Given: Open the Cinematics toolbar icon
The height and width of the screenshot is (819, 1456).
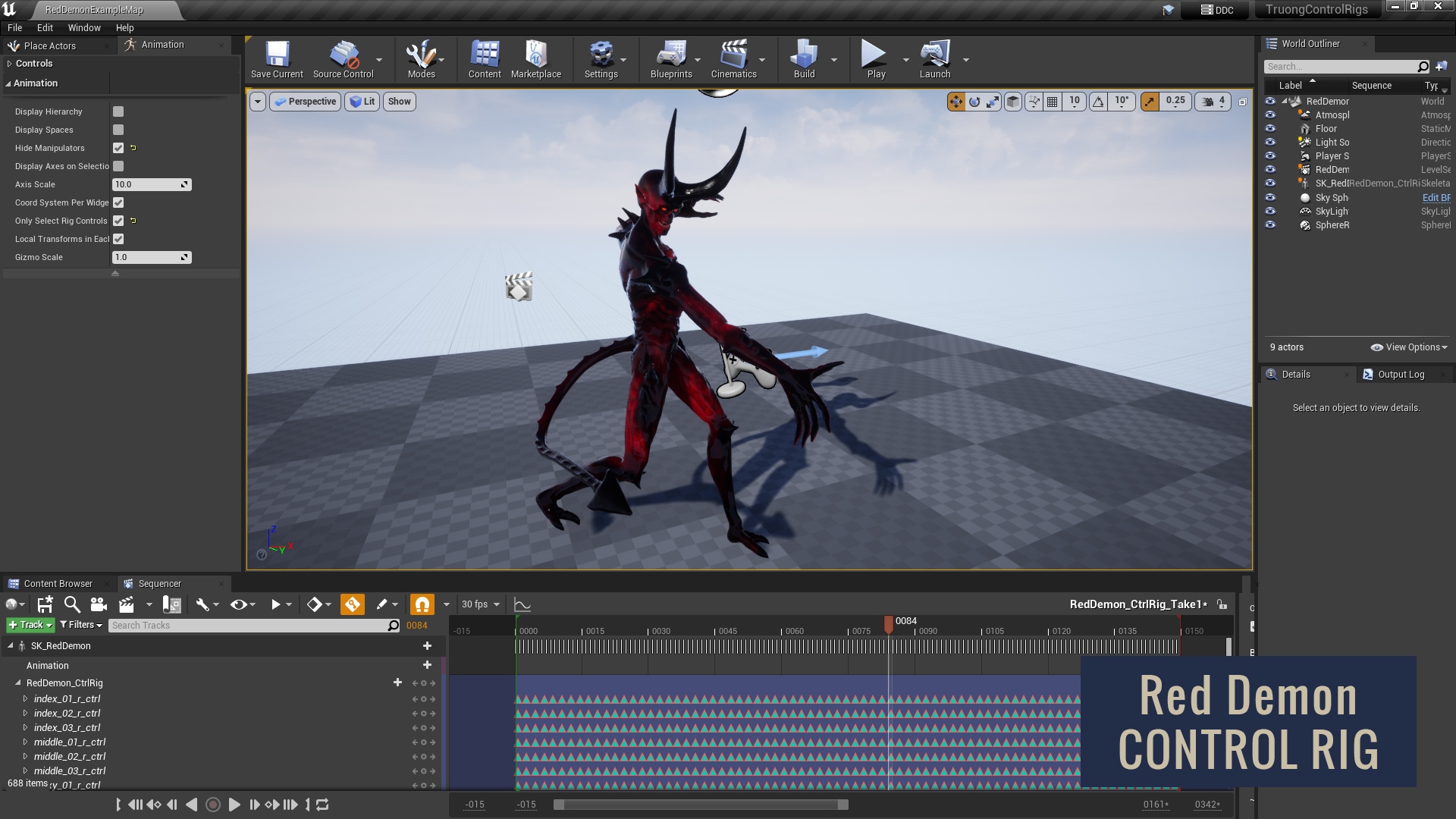Looking at the screenshot, I should point(731,59).
